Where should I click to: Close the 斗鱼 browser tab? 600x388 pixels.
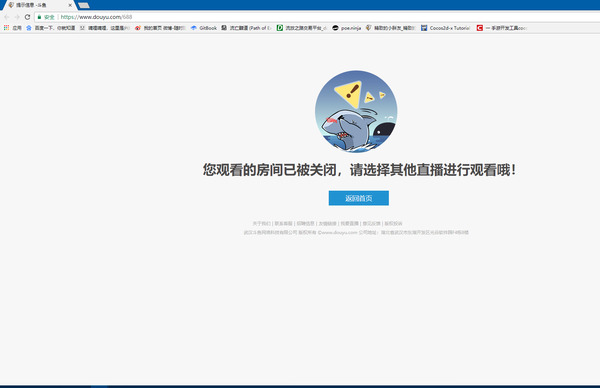pyautogui.click(x=70, y=5)
